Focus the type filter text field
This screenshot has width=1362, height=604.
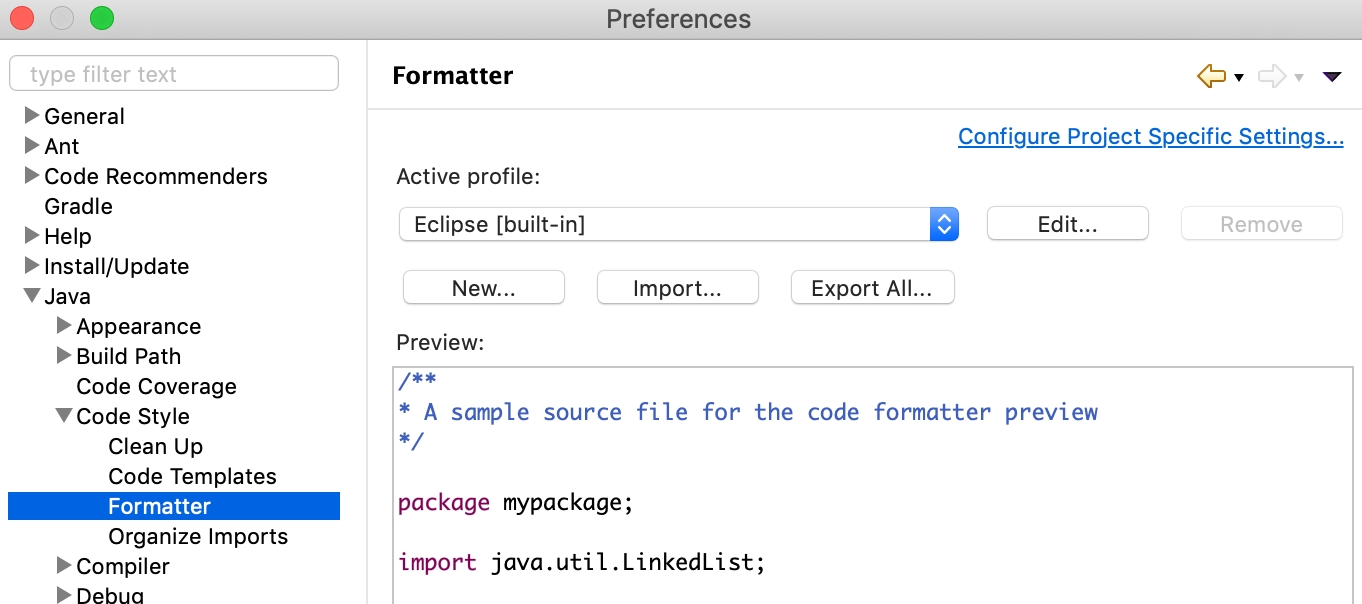pyautogui.click(x=173, y=74)
